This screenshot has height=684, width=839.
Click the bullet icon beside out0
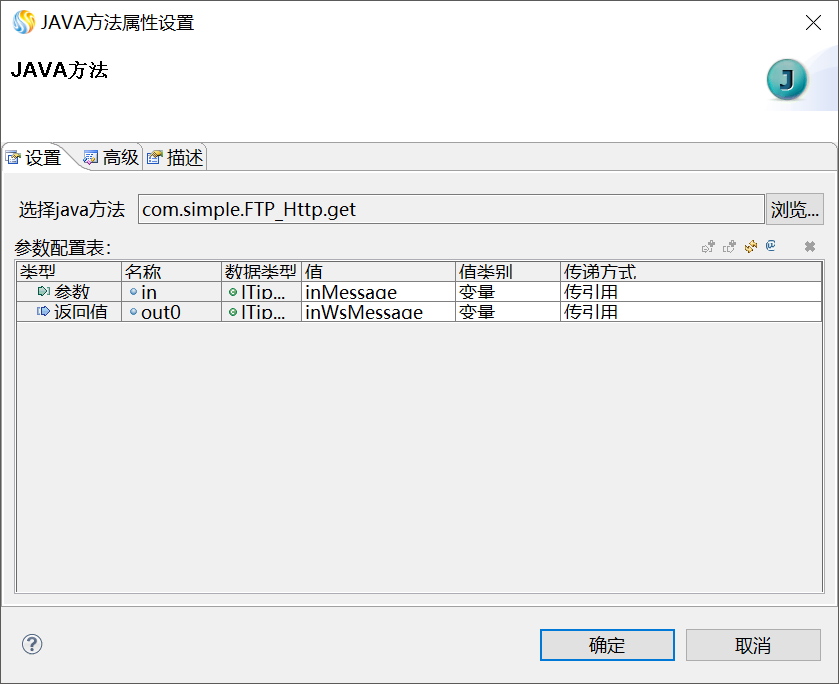133,311
